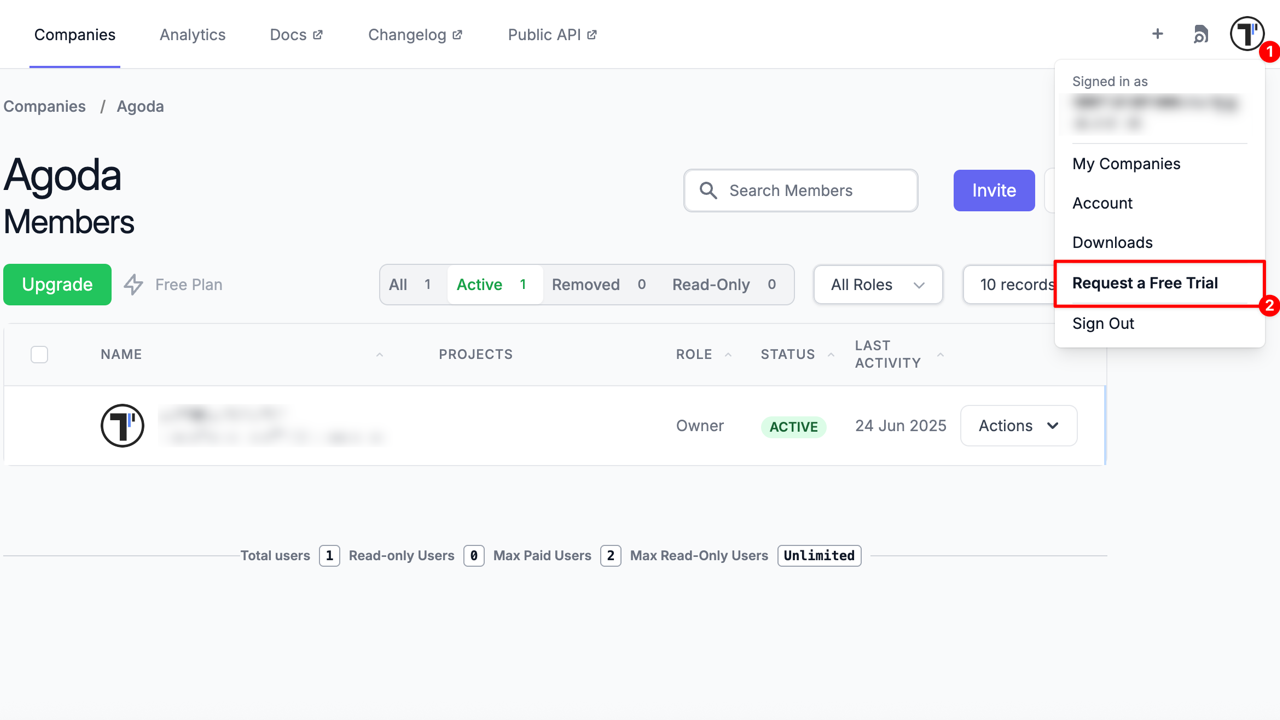This screenshot has height=720, width=1280.
Task: Click the member's company logo avatar
Action: pyautogui.click(x=122, y=425)
